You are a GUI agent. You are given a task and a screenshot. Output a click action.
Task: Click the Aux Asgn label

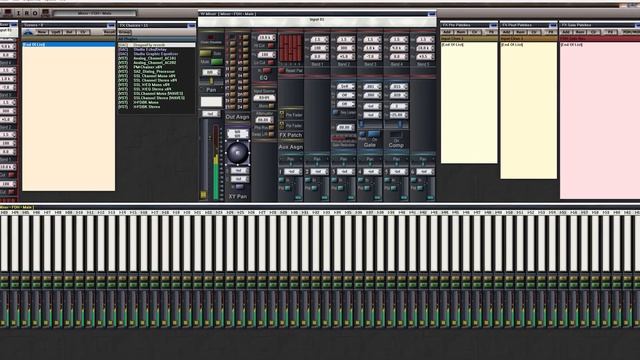[291, 147]
